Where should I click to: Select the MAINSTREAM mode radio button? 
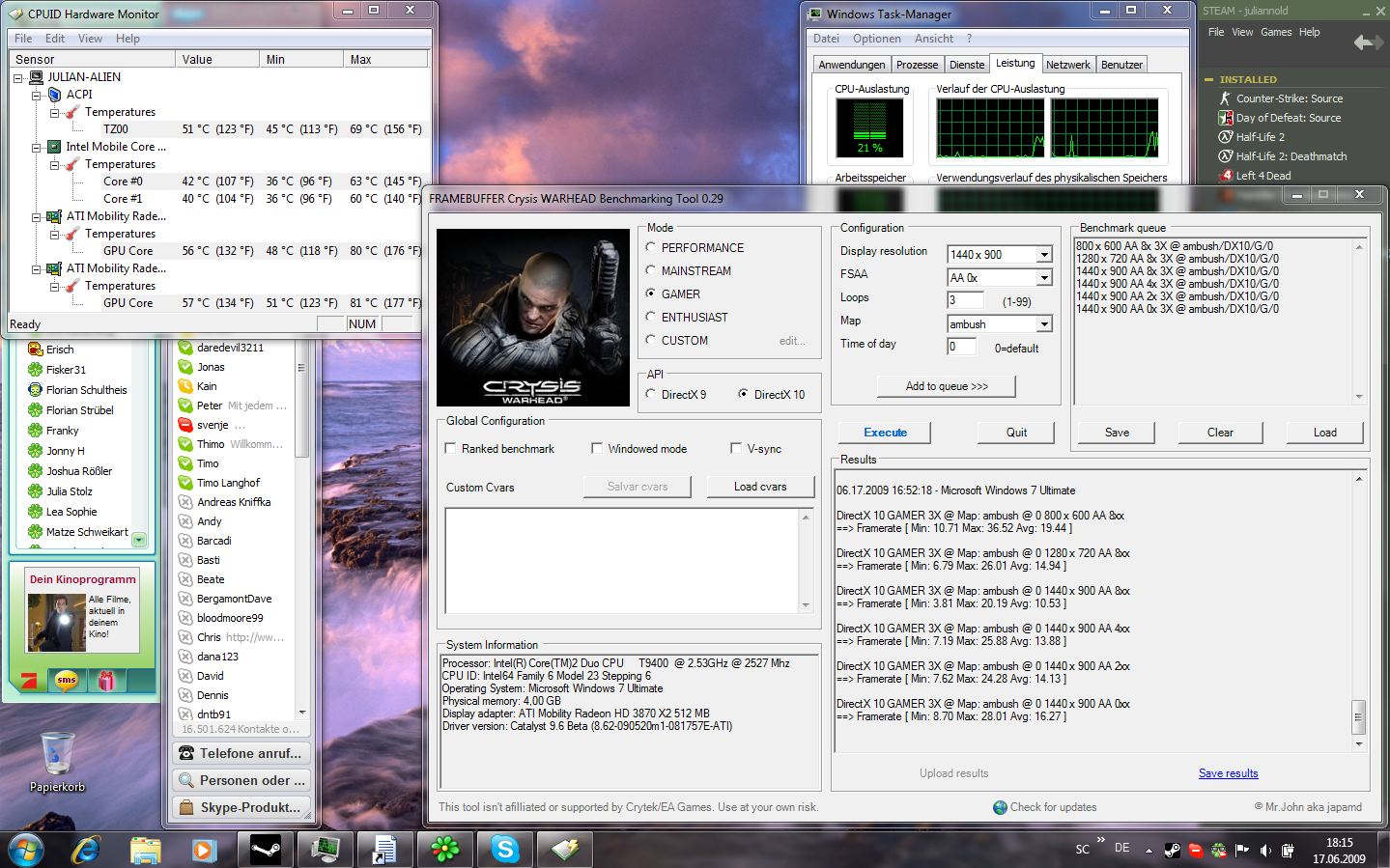(651, 270)
